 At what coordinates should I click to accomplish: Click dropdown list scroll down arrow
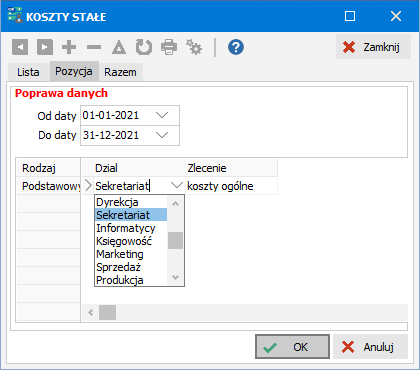176,277
